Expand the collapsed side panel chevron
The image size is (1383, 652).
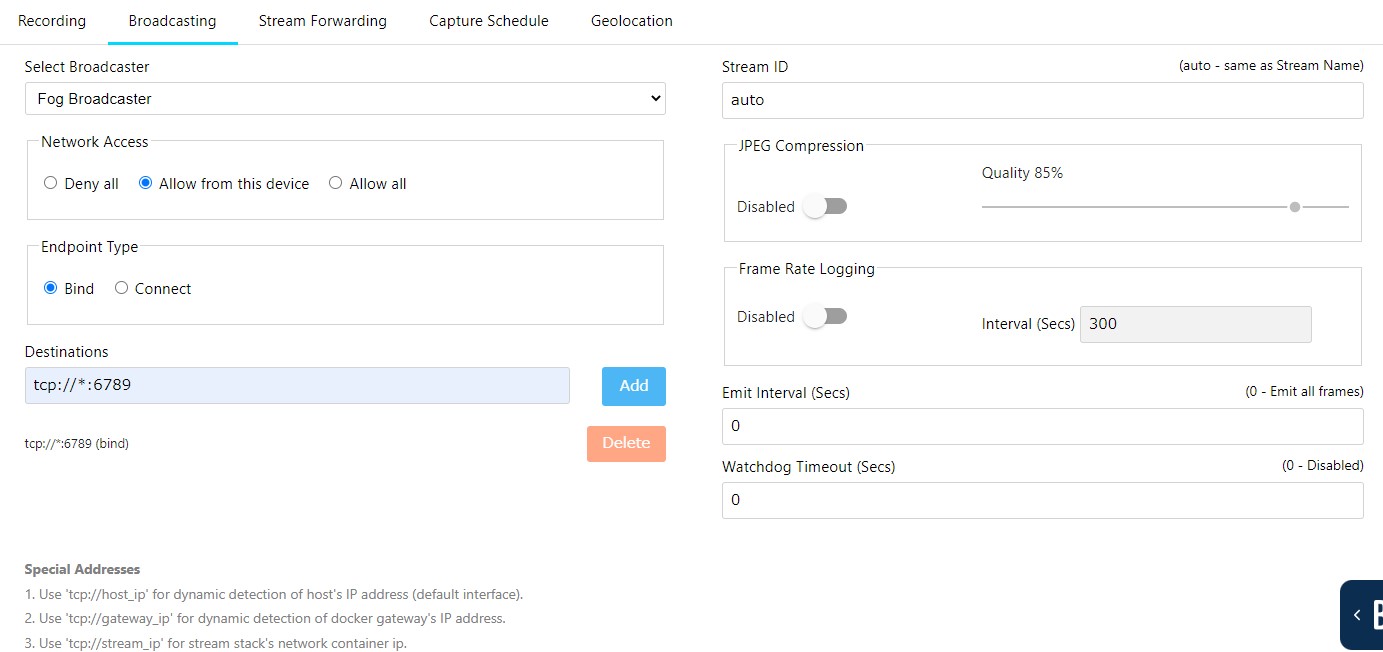pyautogui.click(x=1357, y=615)
